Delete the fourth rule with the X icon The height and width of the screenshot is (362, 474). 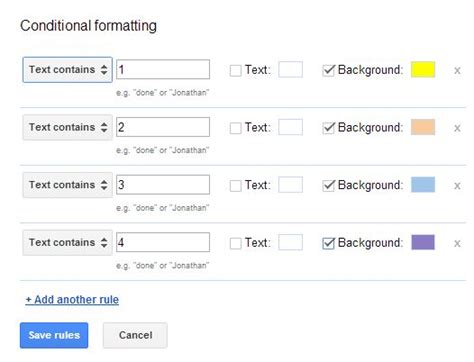pos(457,244)
